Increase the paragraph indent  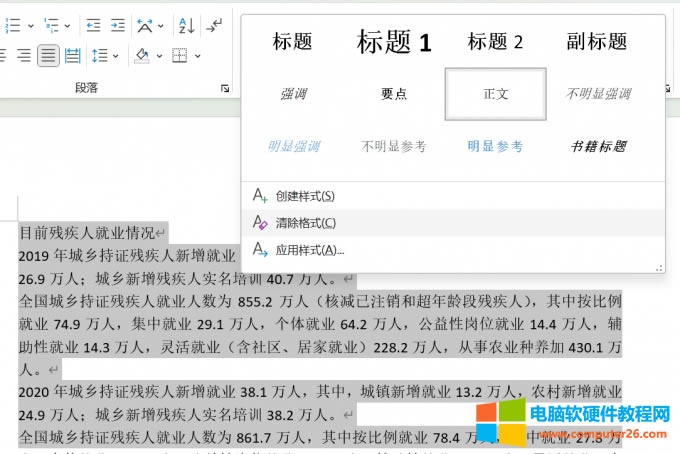tap(119, 25)
